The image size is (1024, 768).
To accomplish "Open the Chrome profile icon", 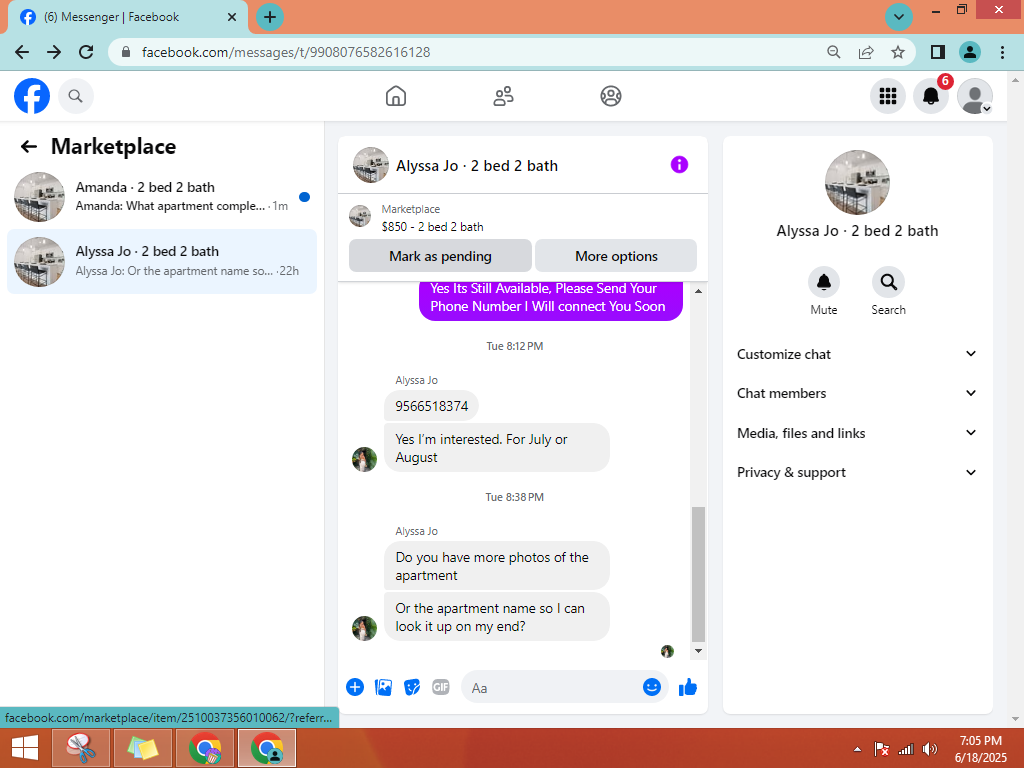I will pos(970,52).
